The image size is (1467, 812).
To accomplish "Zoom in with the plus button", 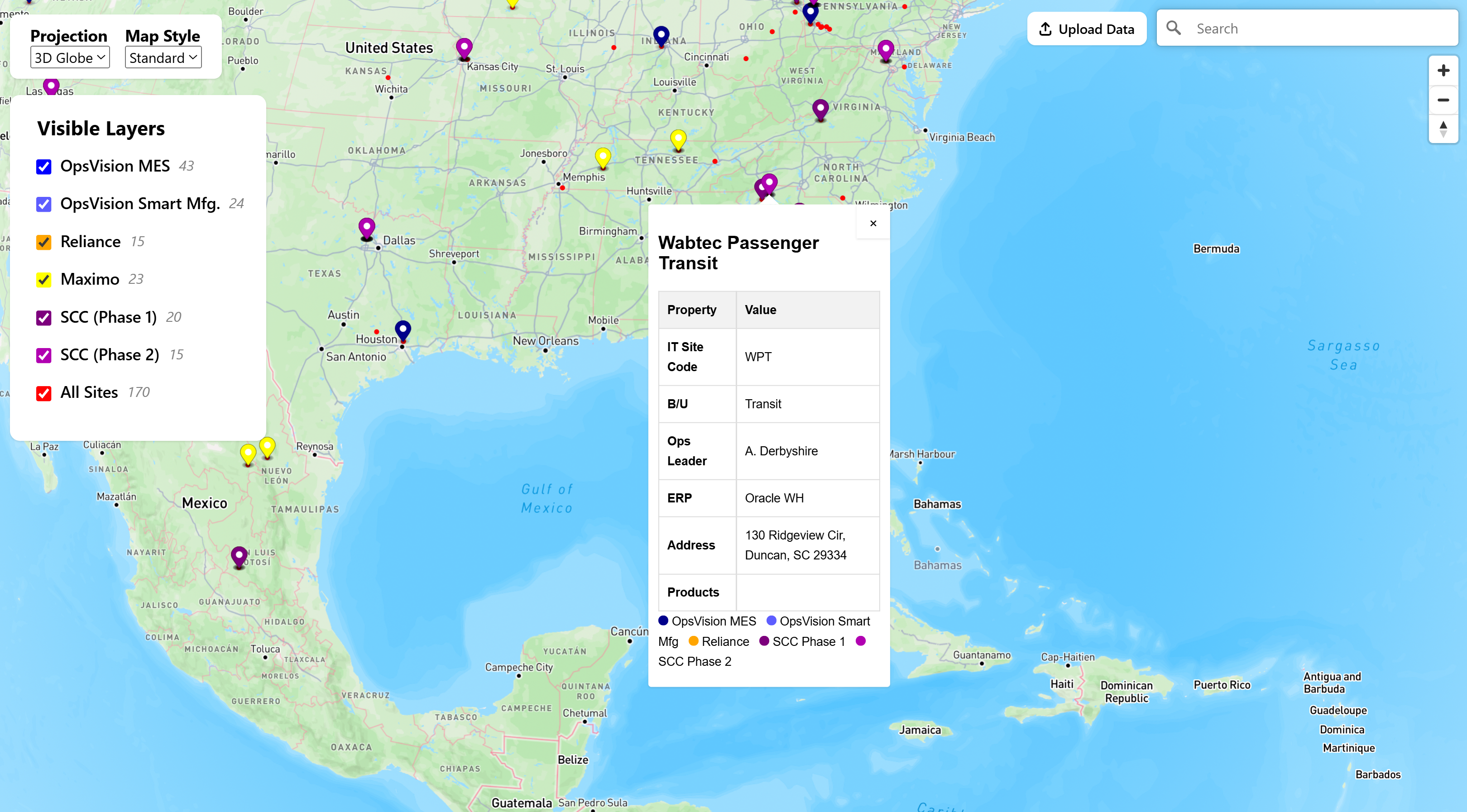I will pos(1443,71).
